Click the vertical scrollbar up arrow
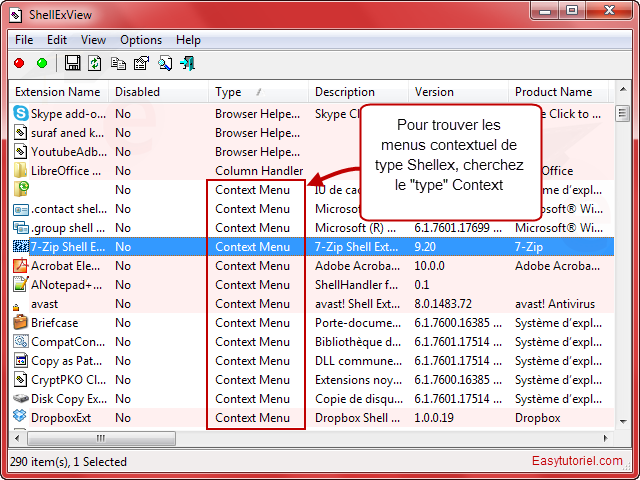Viewport: 640px width, 480px height. [623, 89]
